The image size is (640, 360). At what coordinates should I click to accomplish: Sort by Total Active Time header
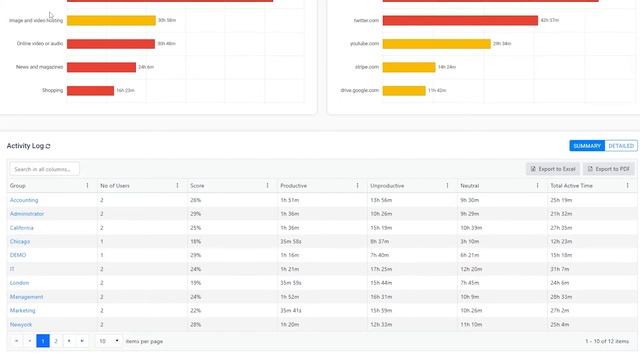[x=571, y=186]
